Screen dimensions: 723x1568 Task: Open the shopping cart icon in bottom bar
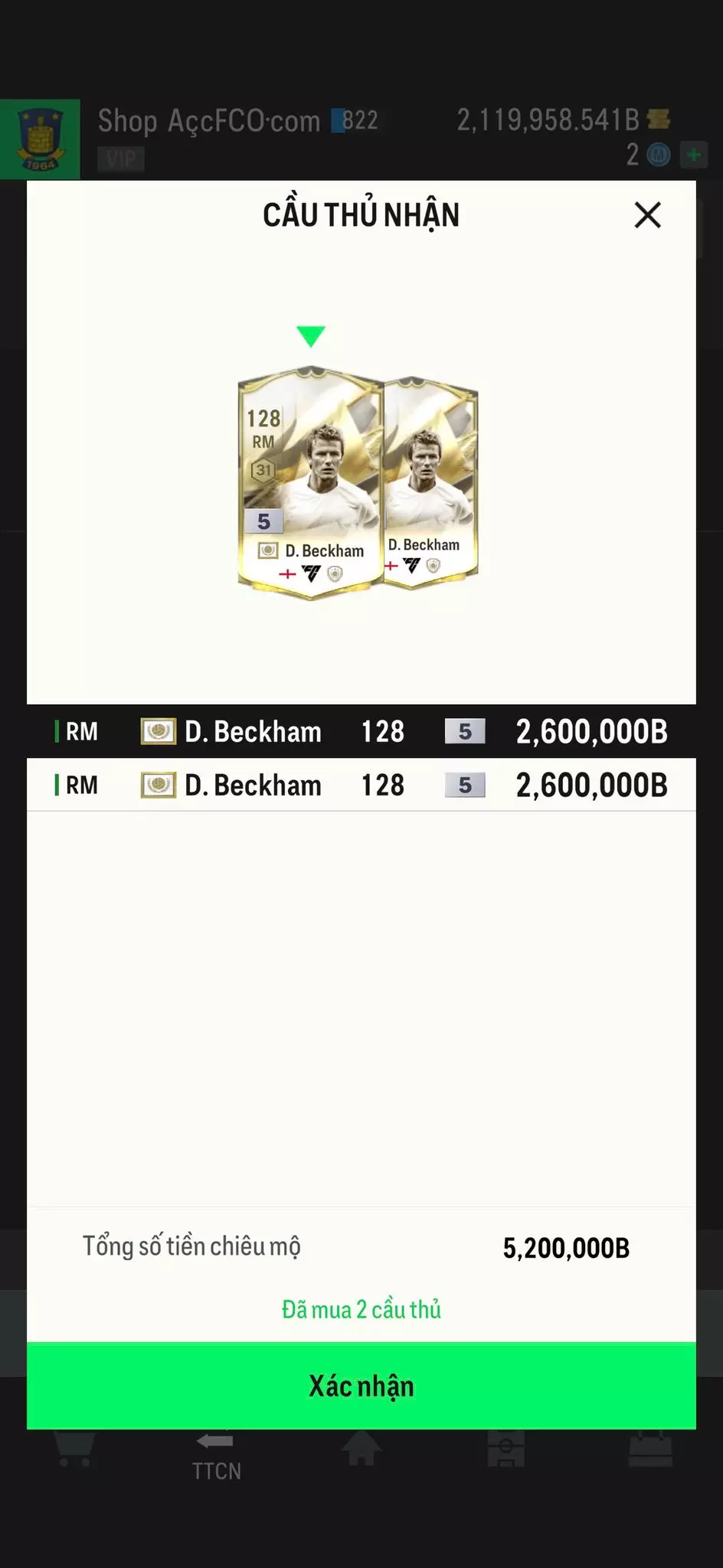pyautogui.click(x=74, y=1449)
